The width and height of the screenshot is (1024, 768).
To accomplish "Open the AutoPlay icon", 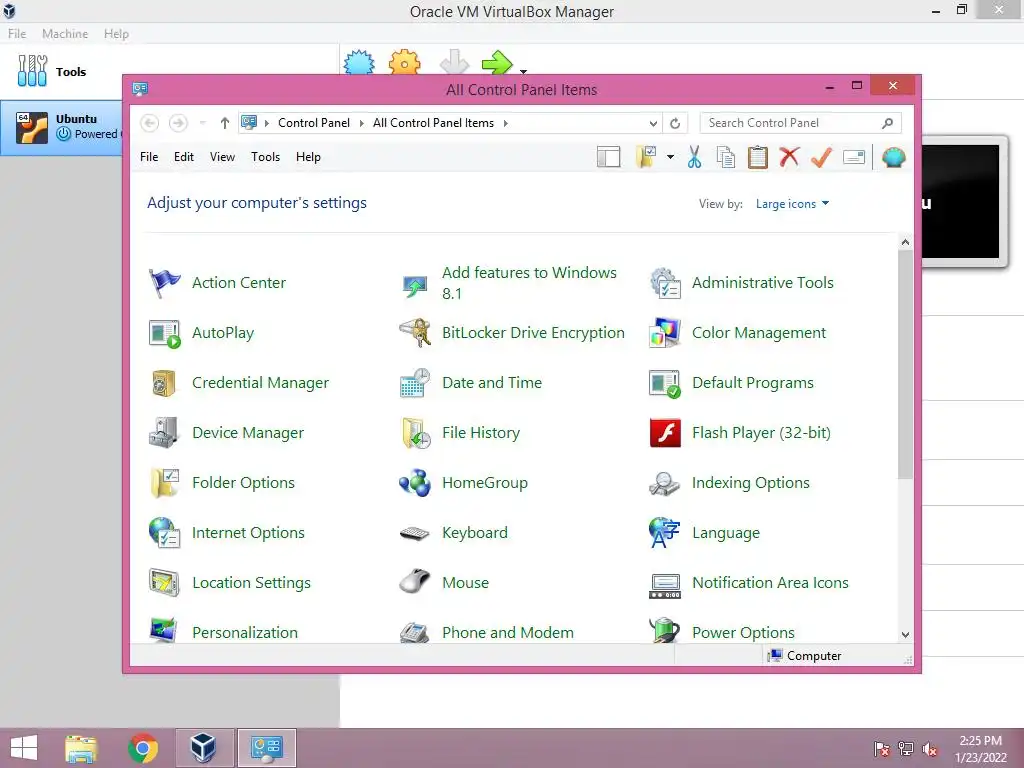I will 164,333.
